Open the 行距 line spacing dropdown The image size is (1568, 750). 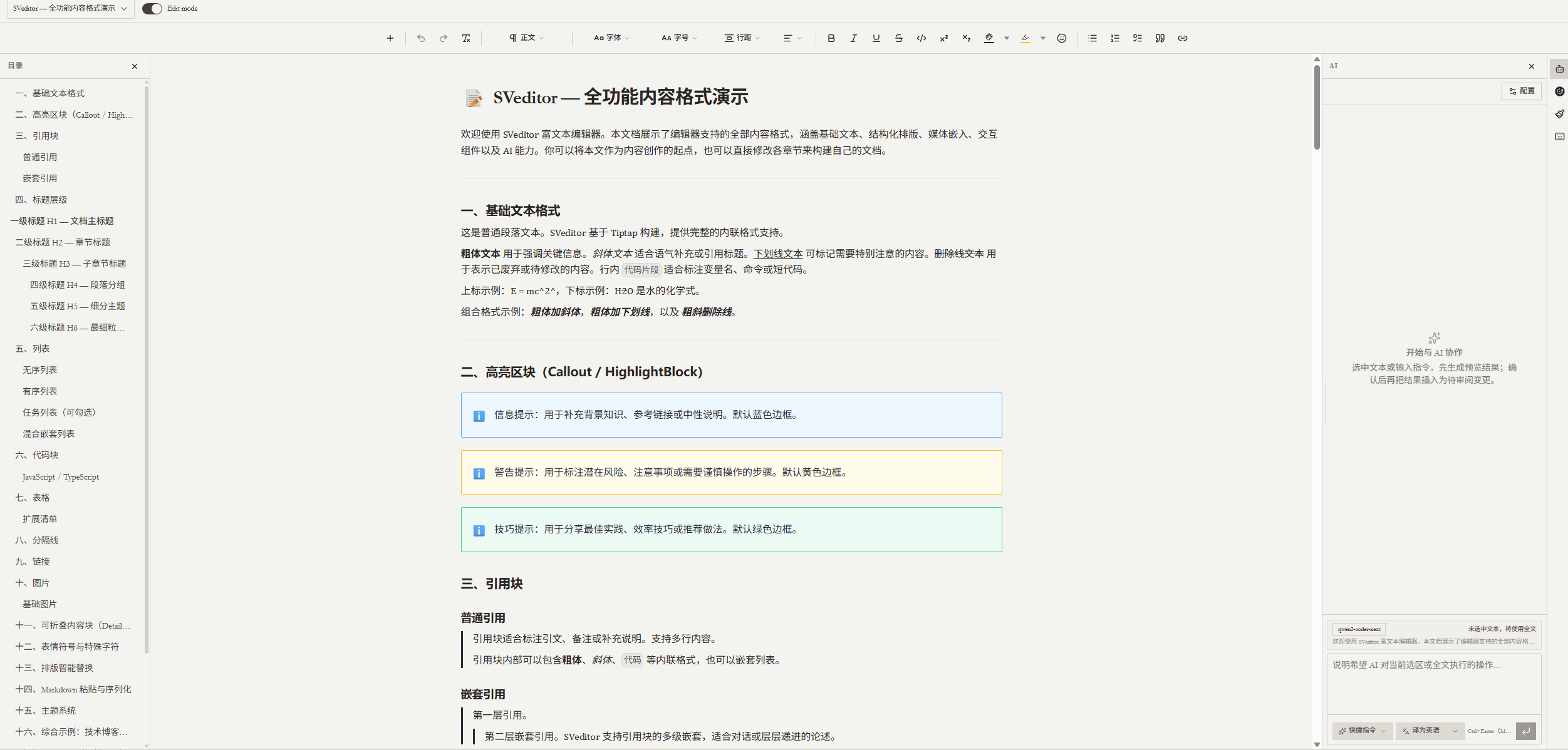[742, 38]
